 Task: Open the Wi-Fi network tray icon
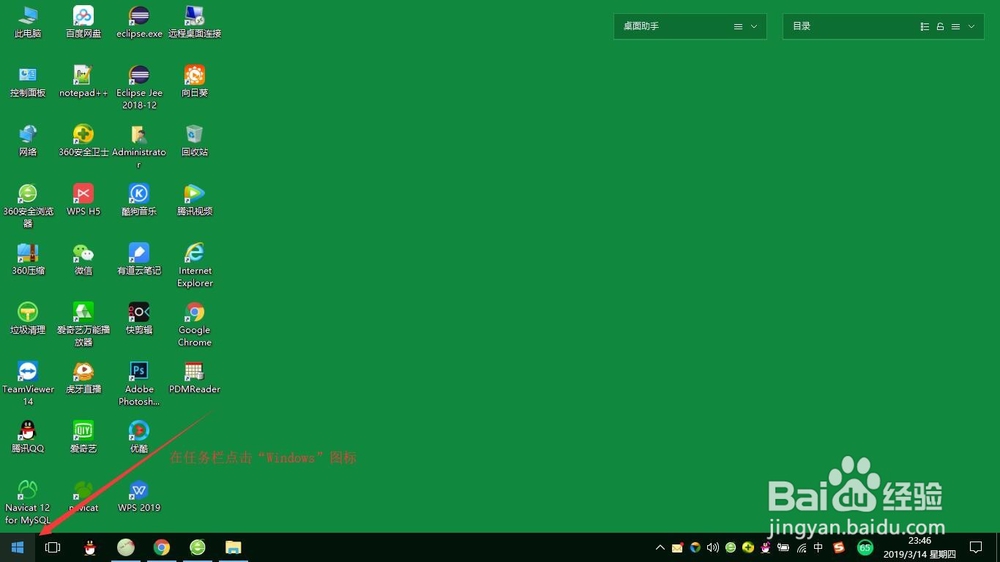pos(802,547)
